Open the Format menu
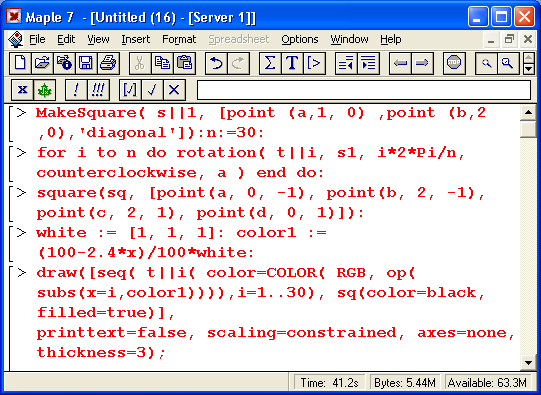Viewport: 541px width, 395px height. point(179,39)
